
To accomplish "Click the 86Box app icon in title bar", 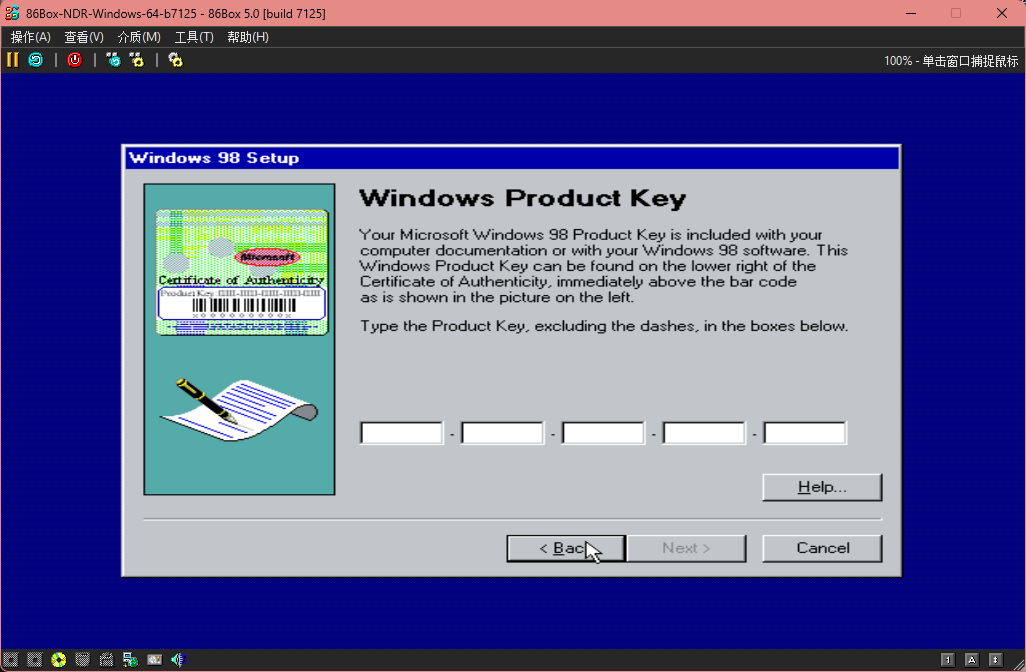I will 12,13.
